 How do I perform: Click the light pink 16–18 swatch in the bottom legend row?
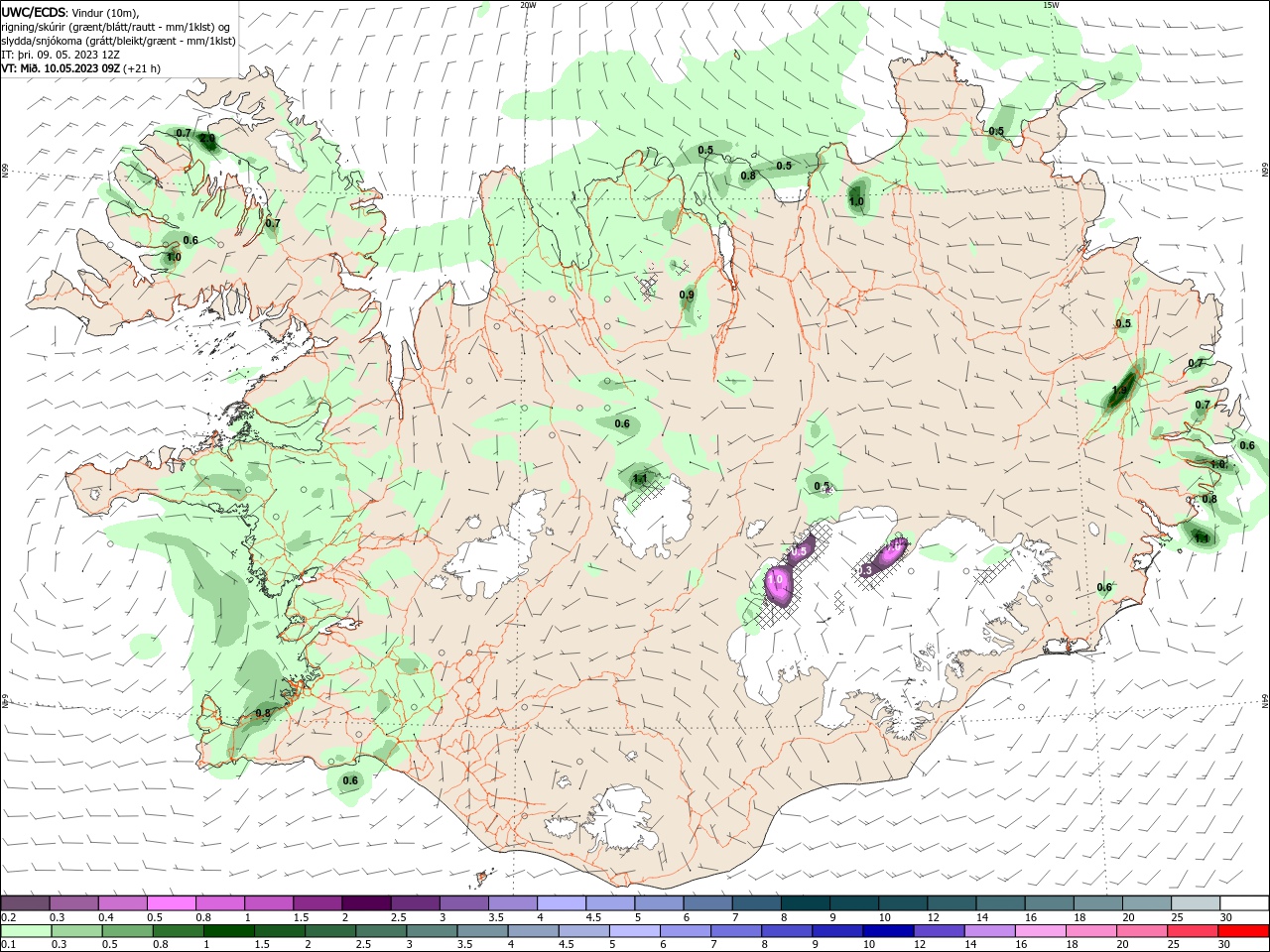1041,930
